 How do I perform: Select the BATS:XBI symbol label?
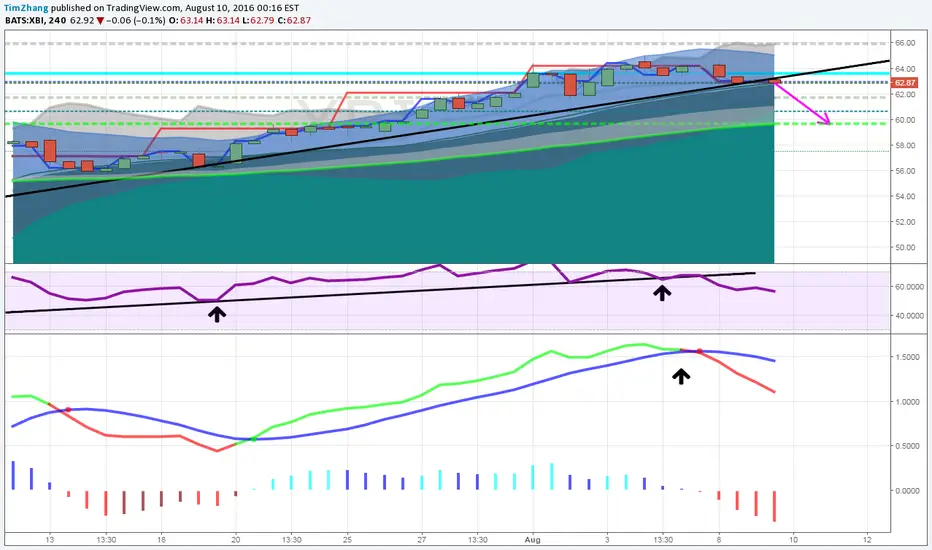pyautogui.click(x=24, y=20)
